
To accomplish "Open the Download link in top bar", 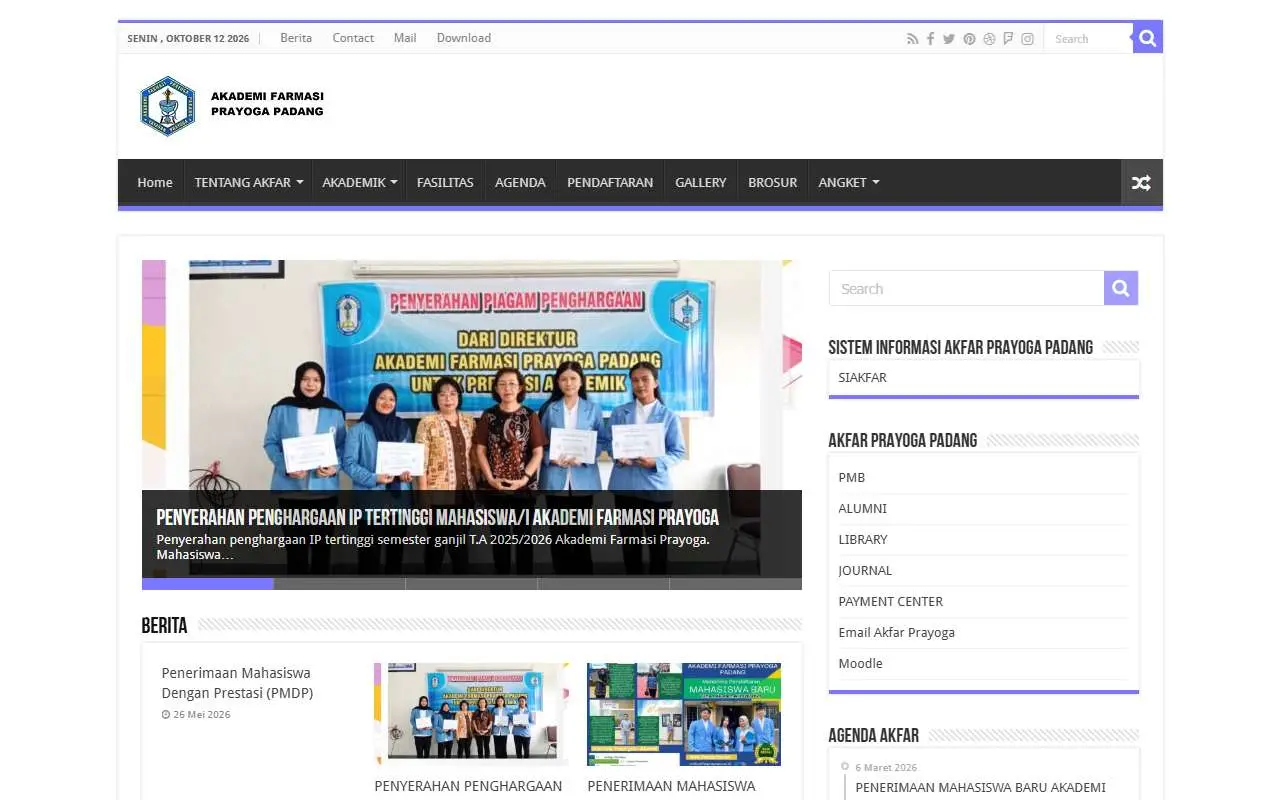I will (x=464, y=38).
